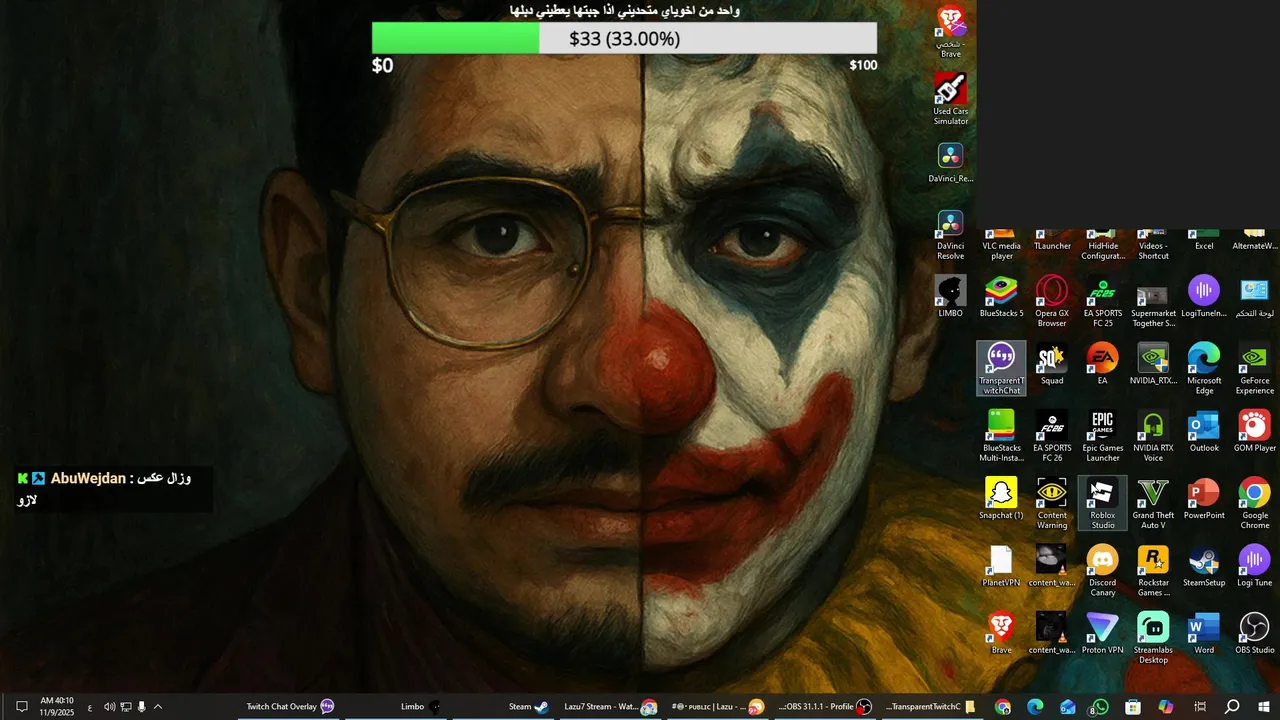Image resolution: width=1280 pixels, height=720 pixels.
Task: Open the Logi Tune desktop icon
Action: pyautogui.click(x=1255, y=566)
